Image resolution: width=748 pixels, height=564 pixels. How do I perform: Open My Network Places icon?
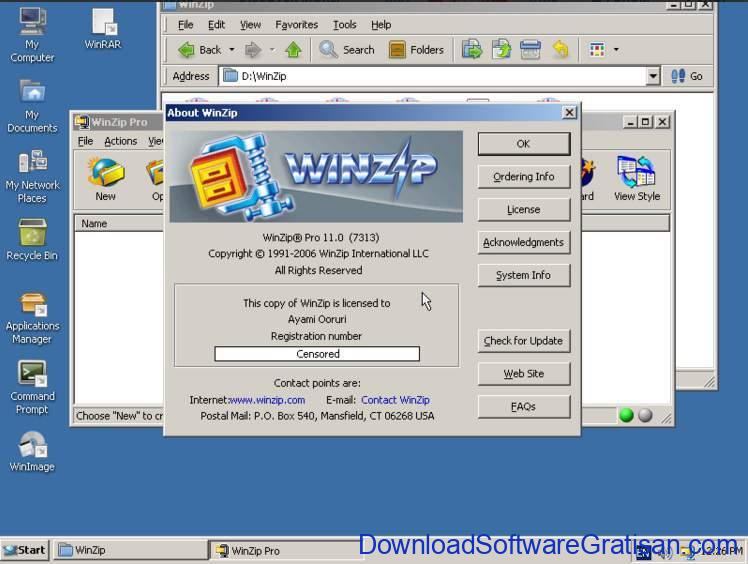click(32, 177)
